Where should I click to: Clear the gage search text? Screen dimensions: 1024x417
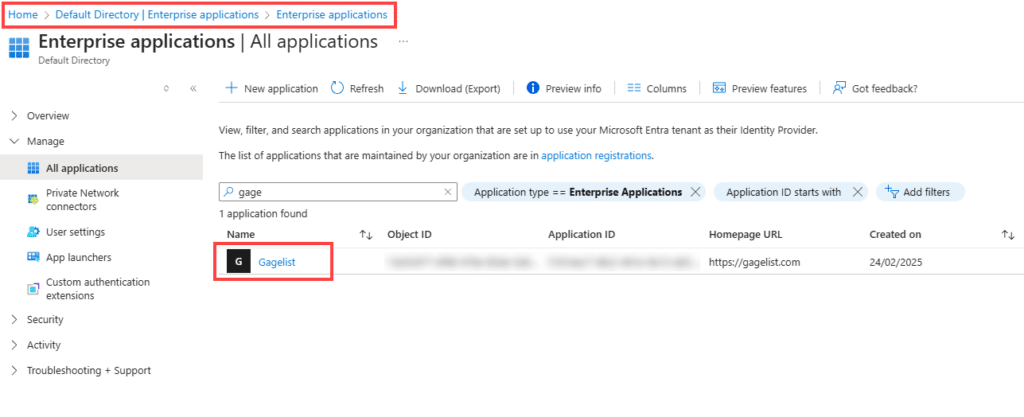447,192
